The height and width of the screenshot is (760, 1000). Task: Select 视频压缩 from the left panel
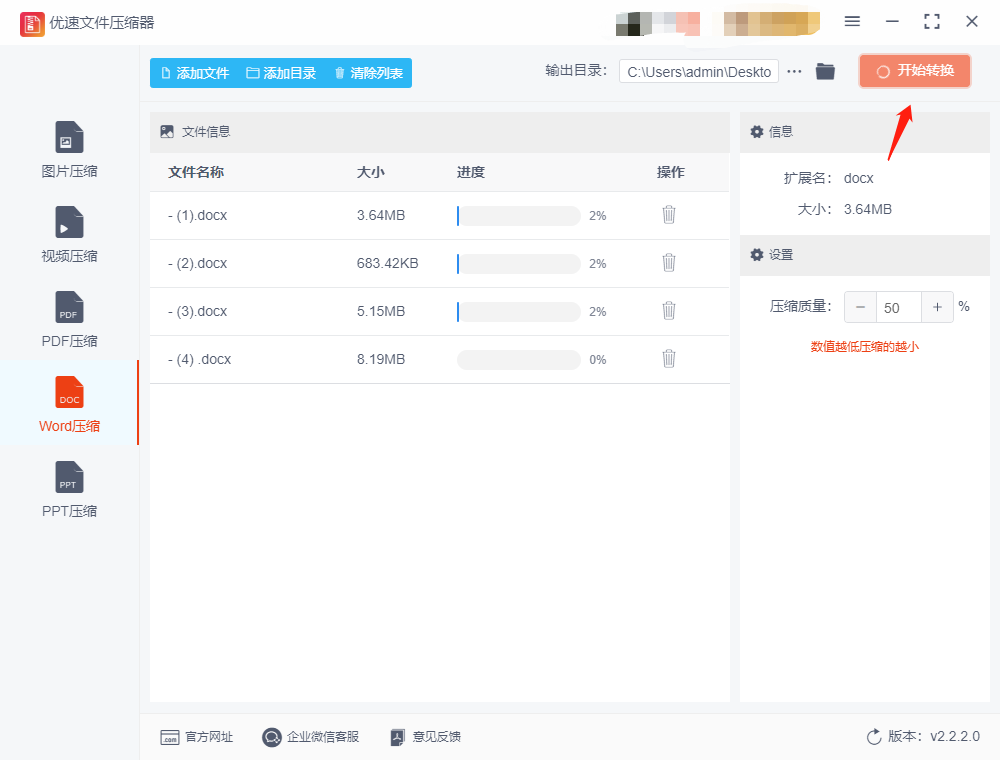[69, 233]
